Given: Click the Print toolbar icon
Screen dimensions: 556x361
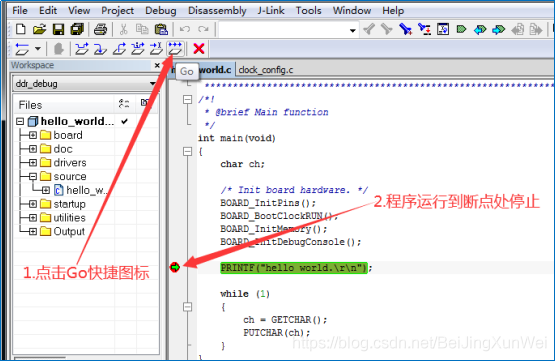Looking at the screenshot, I should 100,29.
